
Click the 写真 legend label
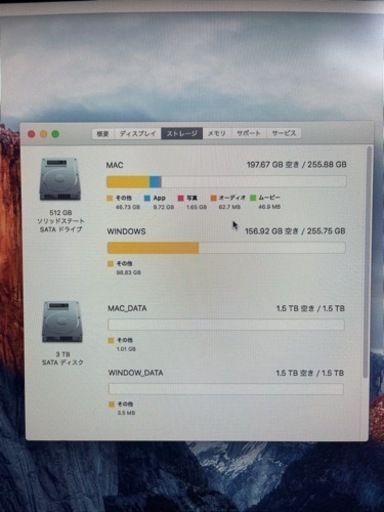pos(192,198)
